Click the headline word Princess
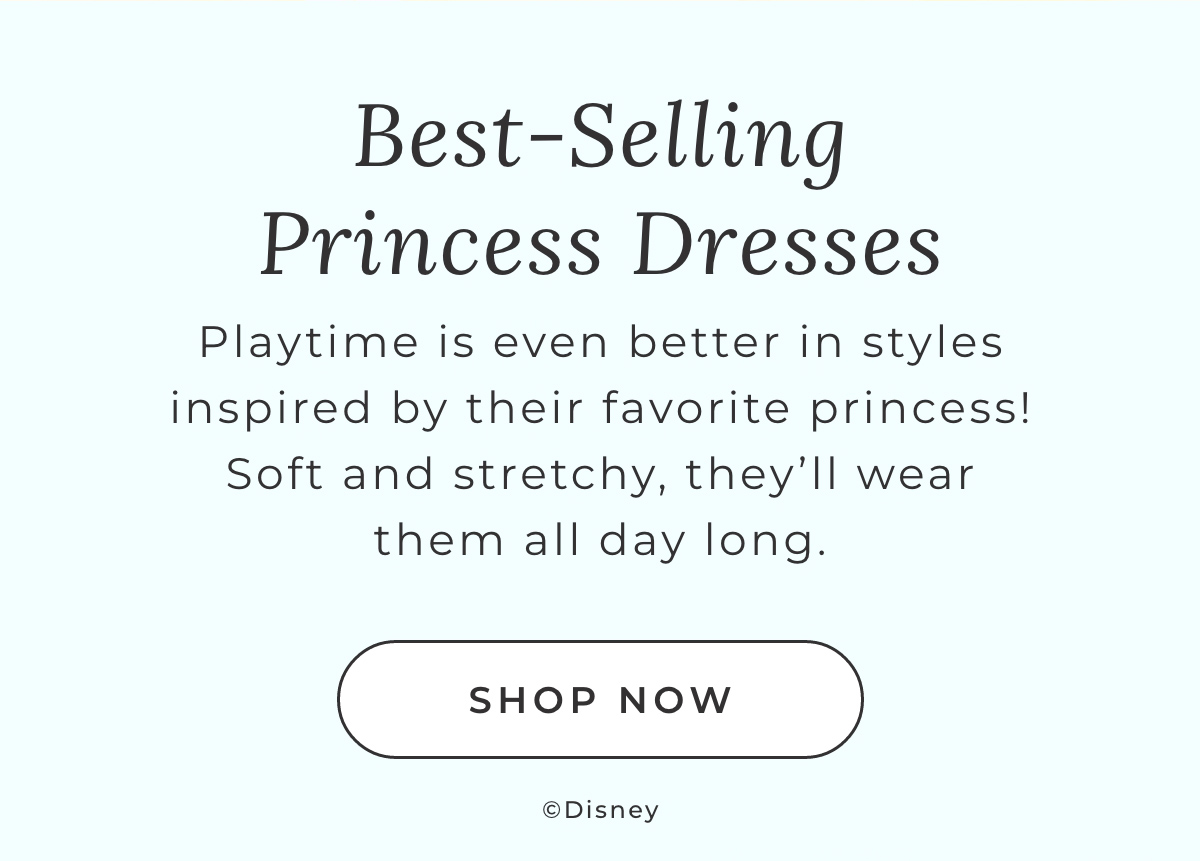The width and height of the screenshot is (1200, 861). coord(432,243)
